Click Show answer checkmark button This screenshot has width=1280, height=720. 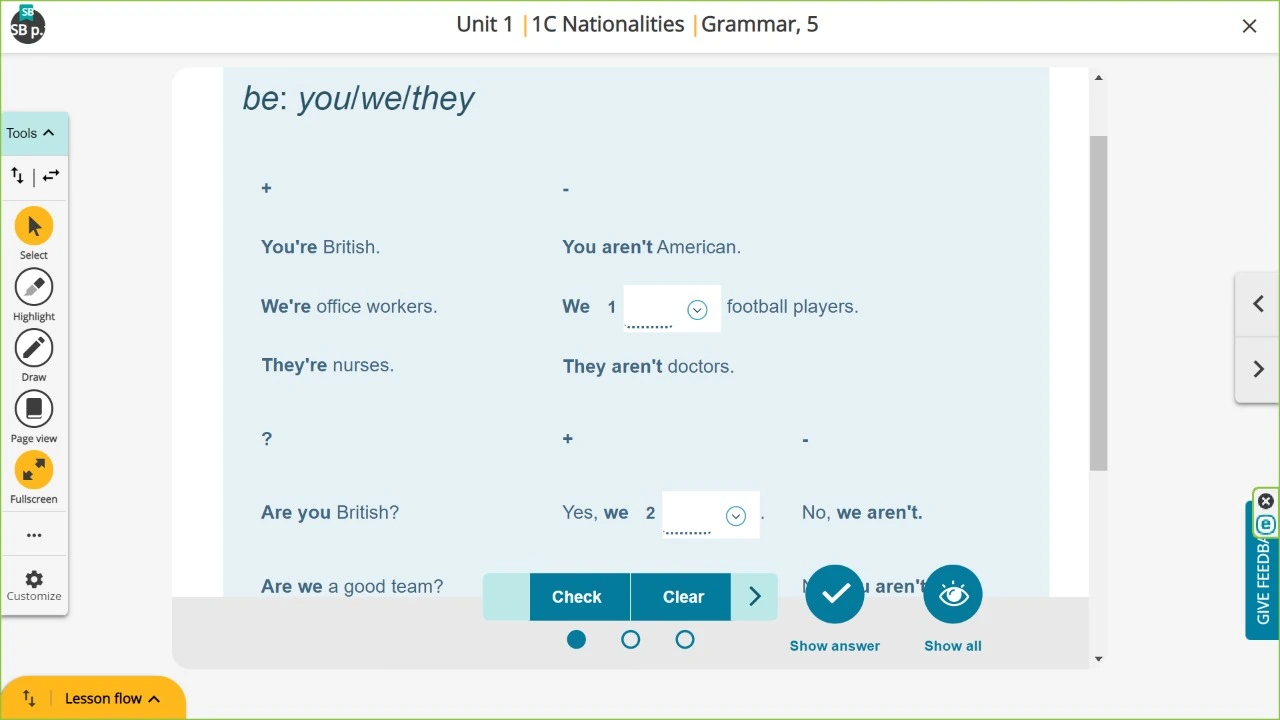835,595
